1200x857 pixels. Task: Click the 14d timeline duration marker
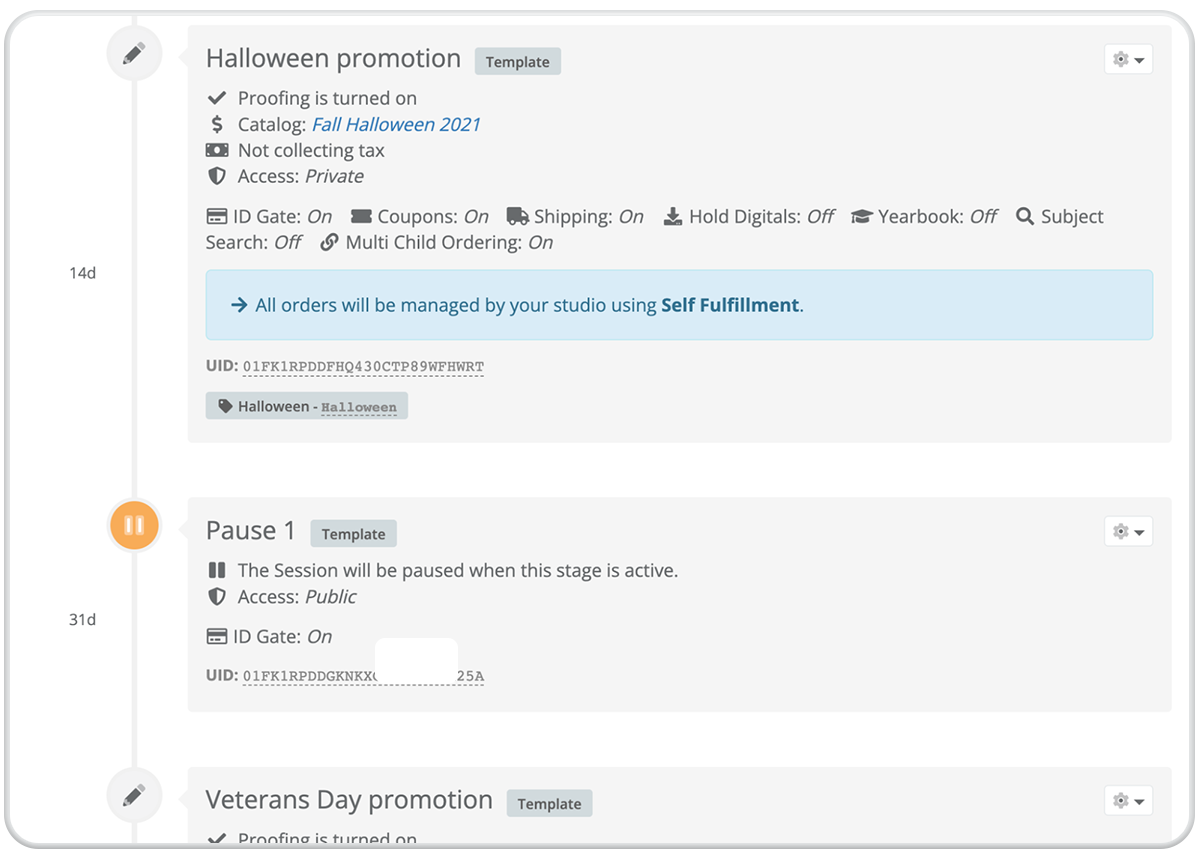82,272
